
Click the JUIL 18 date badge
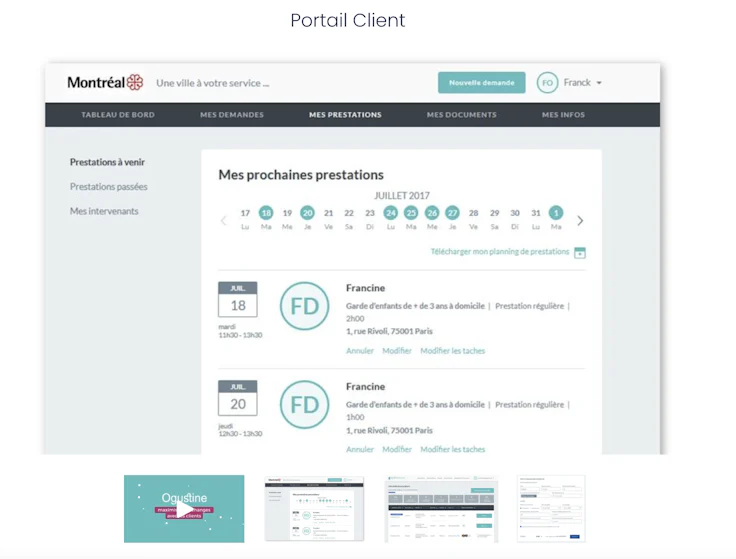click(x=238, y=299)
